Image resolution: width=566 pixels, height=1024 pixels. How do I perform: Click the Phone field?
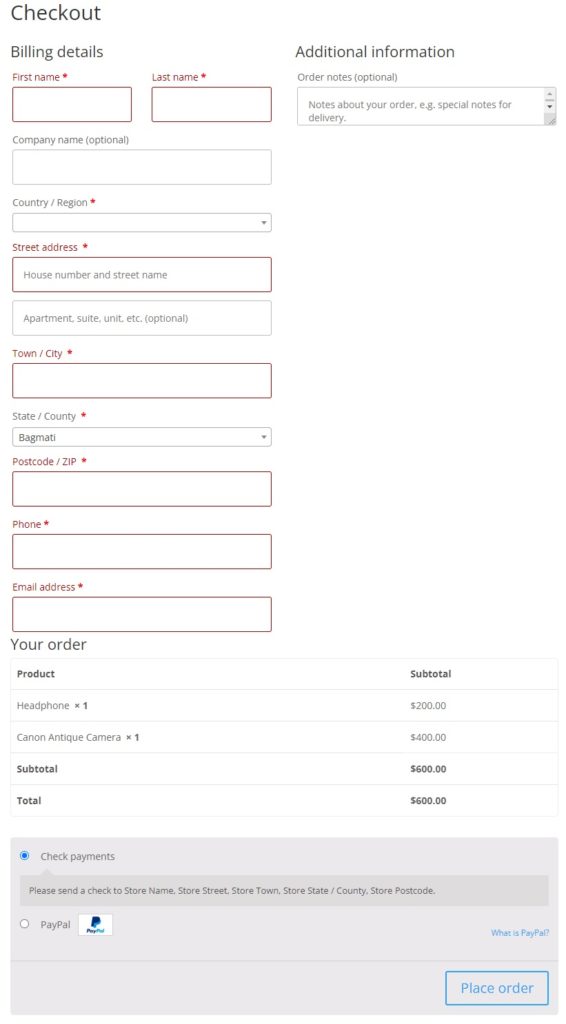pyautogui.click(x=142, y=552)
